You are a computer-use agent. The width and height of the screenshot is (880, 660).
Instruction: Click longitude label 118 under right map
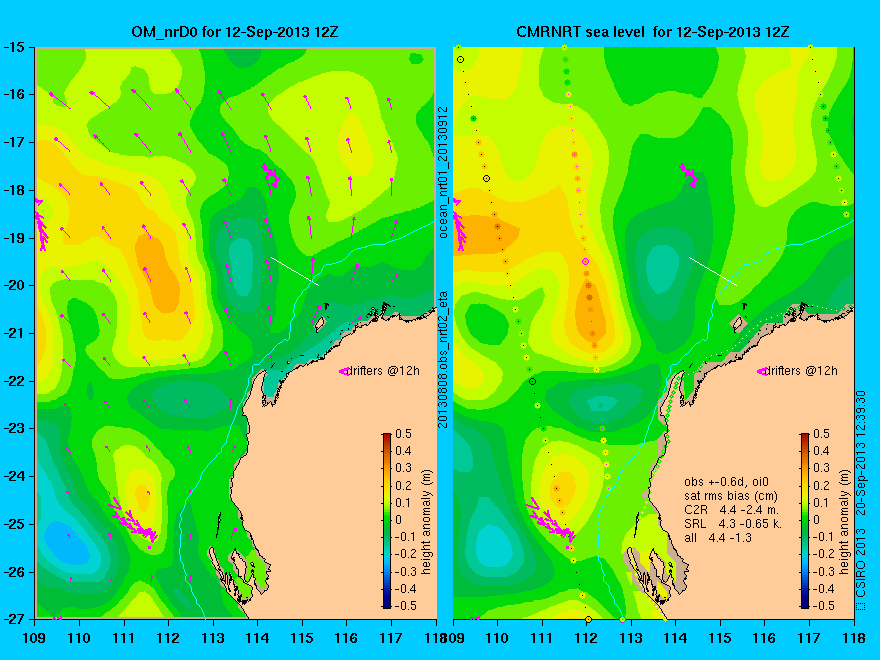(x=854, y=638)
